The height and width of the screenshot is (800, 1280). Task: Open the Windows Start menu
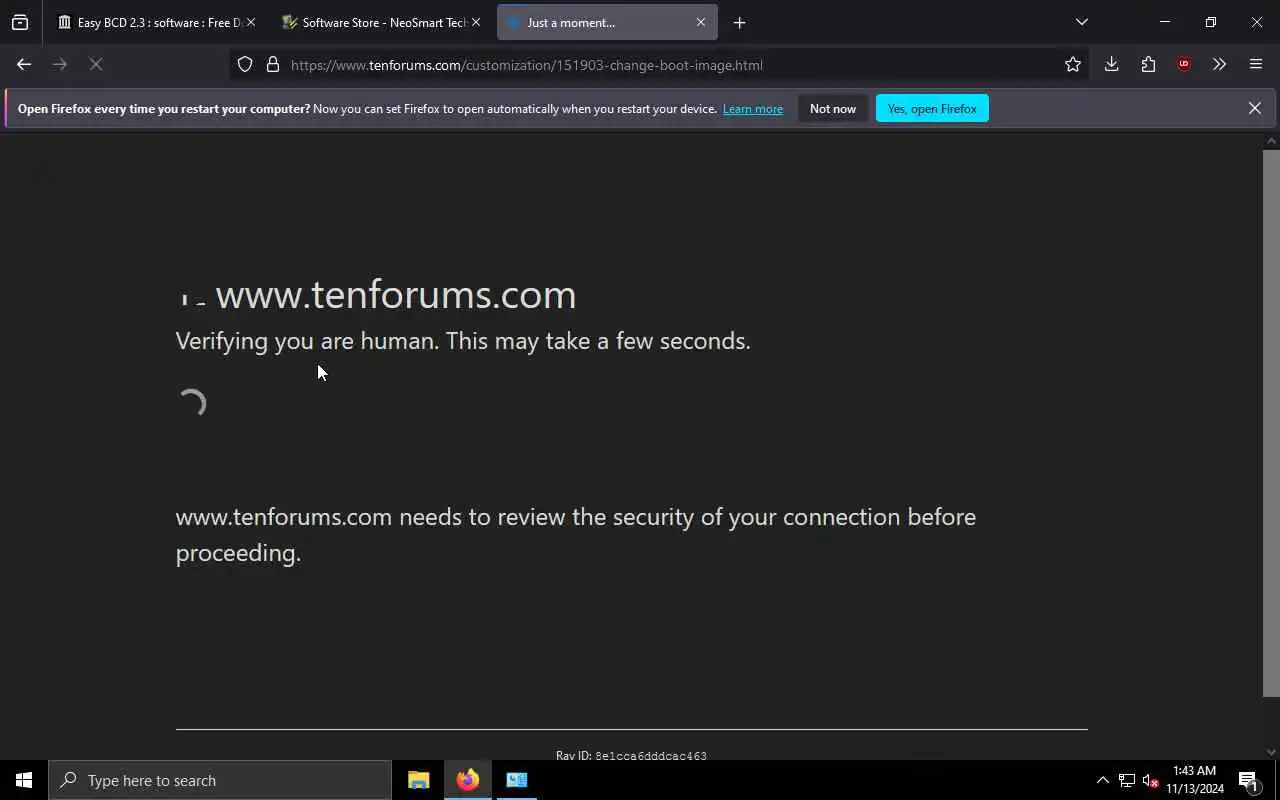pos(24,780)
